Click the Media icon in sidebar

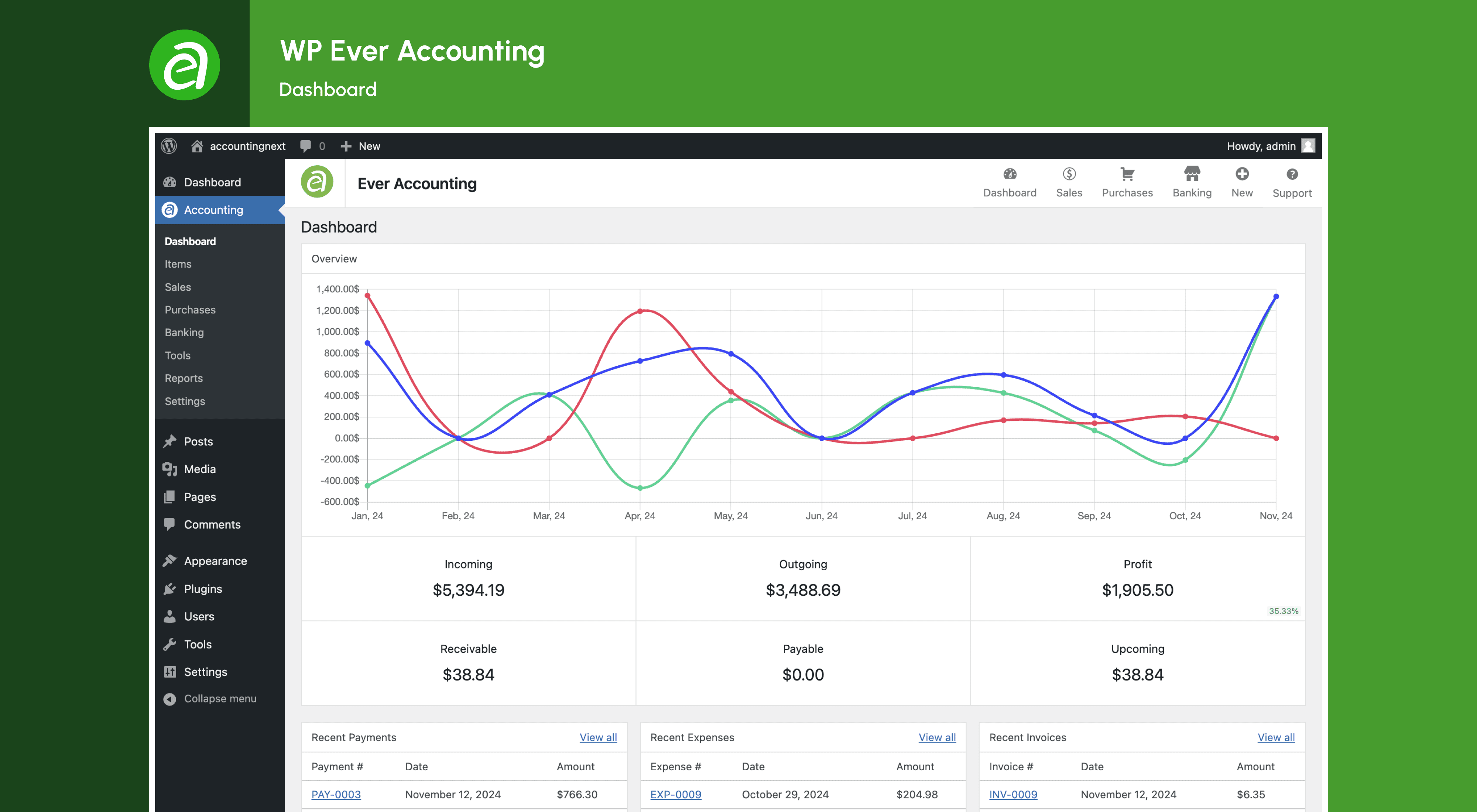(170, 469)
